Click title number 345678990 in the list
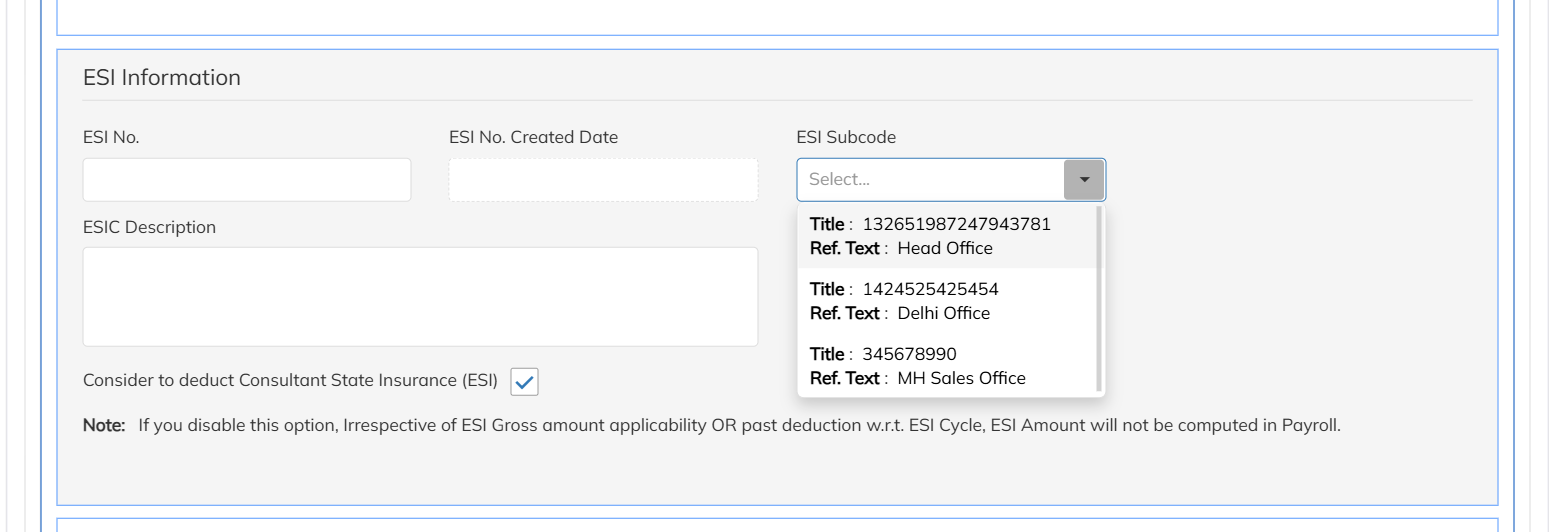This screenshot has width=1549, height=532. (909, 354)
